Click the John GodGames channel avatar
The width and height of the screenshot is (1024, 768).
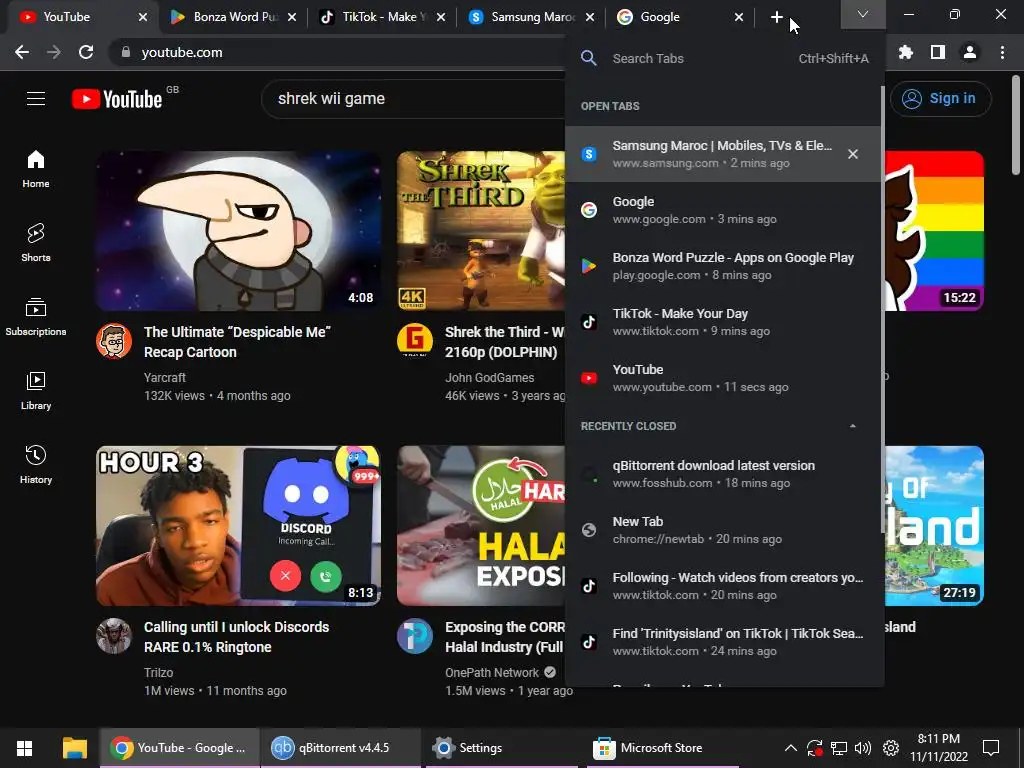pos(415,341)
